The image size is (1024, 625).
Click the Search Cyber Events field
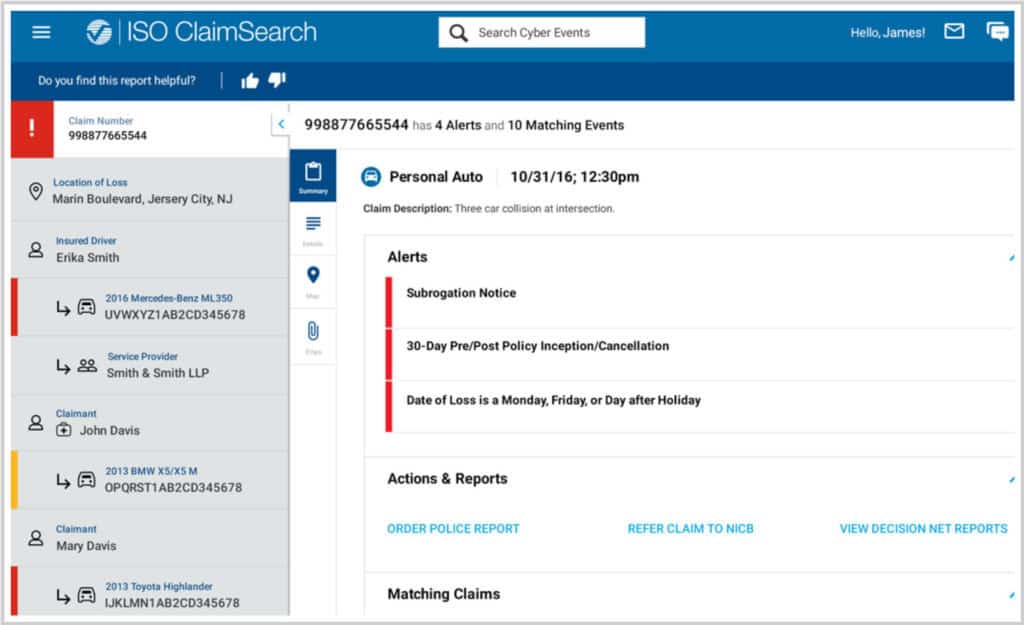[x=555, y=33]
